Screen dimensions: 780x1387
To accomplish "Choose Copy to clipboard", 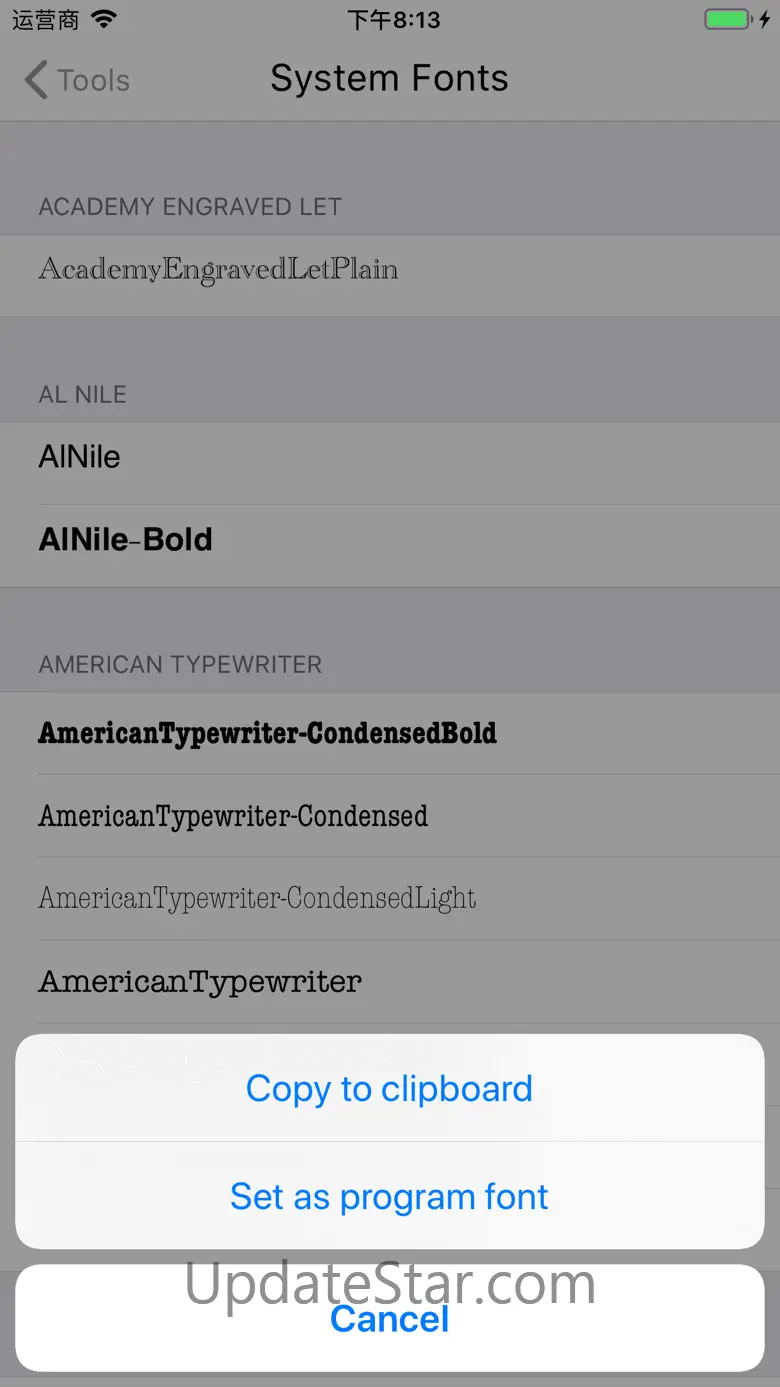I will pyautogui.click(x=389, y=1088).
